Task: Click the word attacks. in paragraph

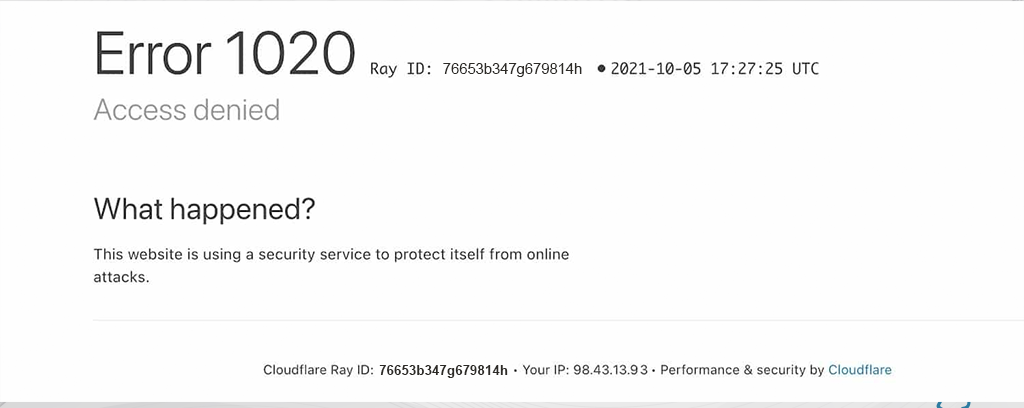Action: [121, 277]
